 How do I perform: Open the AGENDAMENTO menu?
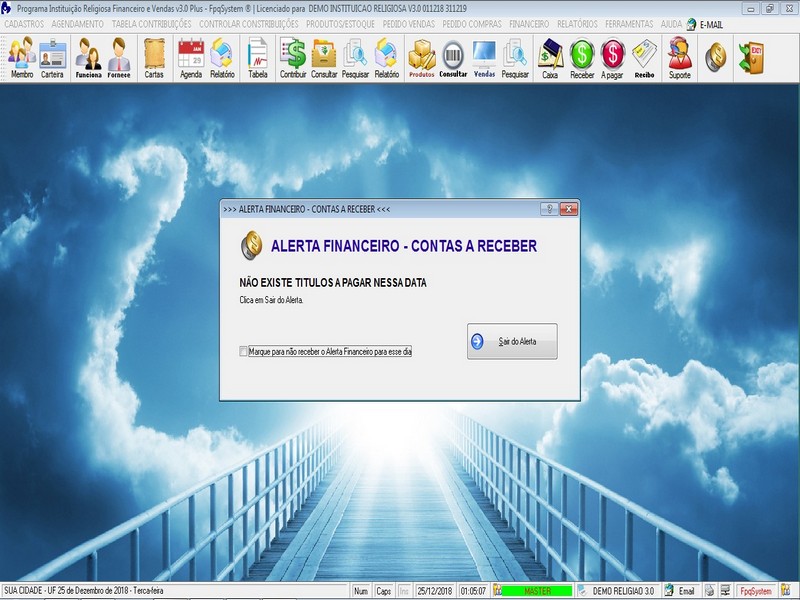pyautogui.click(x=78, y=24)
